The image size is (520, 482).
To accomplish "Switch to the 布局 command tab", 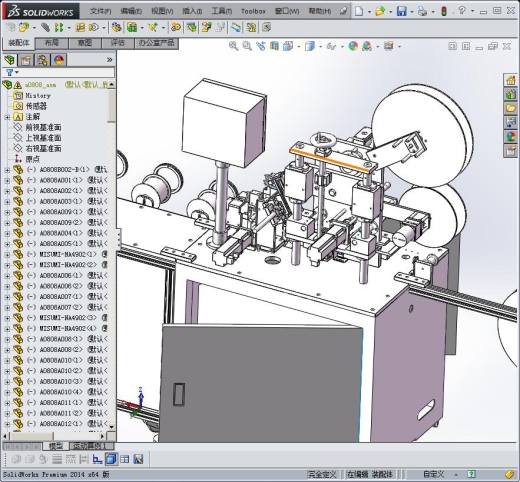I will [52, 43].
